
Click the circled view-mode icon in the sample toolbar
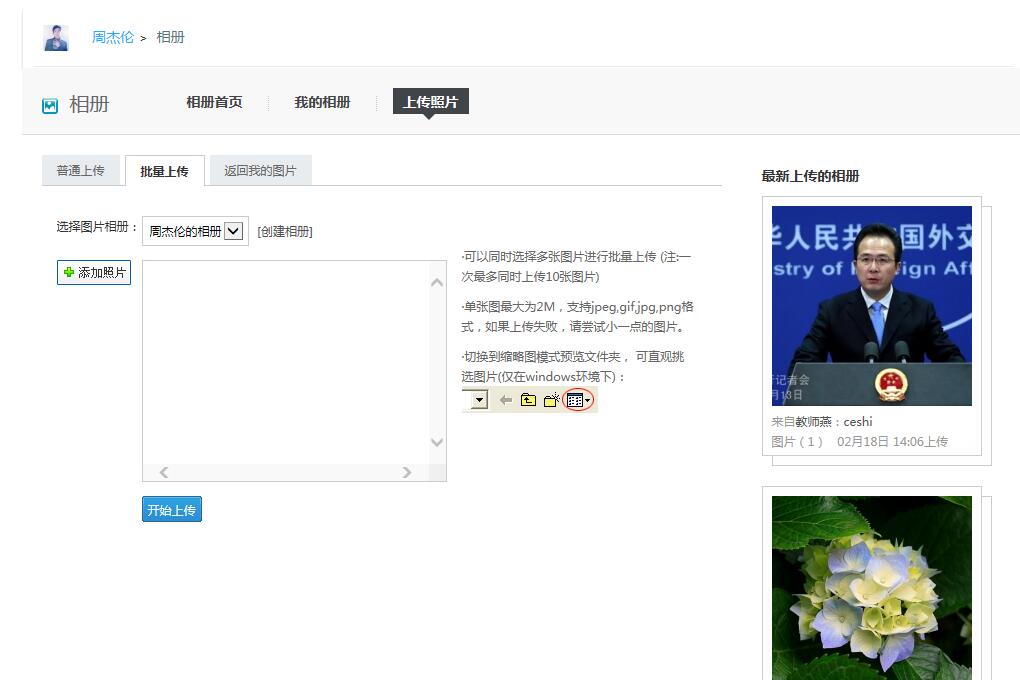coord(578,400)
